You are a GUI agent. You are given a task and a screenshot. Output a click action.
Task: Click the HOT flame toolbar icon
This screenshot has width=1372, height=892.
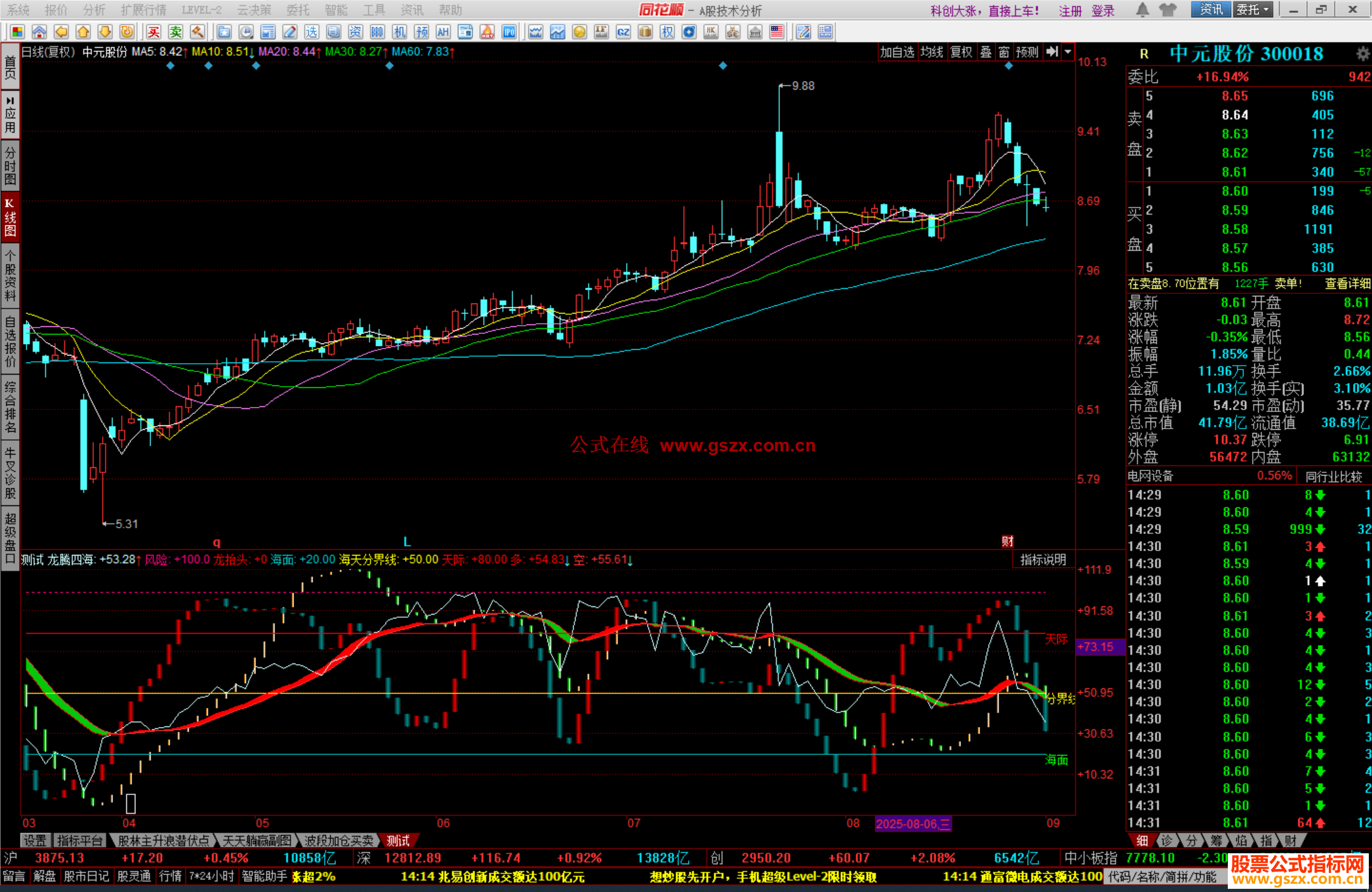point(487,32)
